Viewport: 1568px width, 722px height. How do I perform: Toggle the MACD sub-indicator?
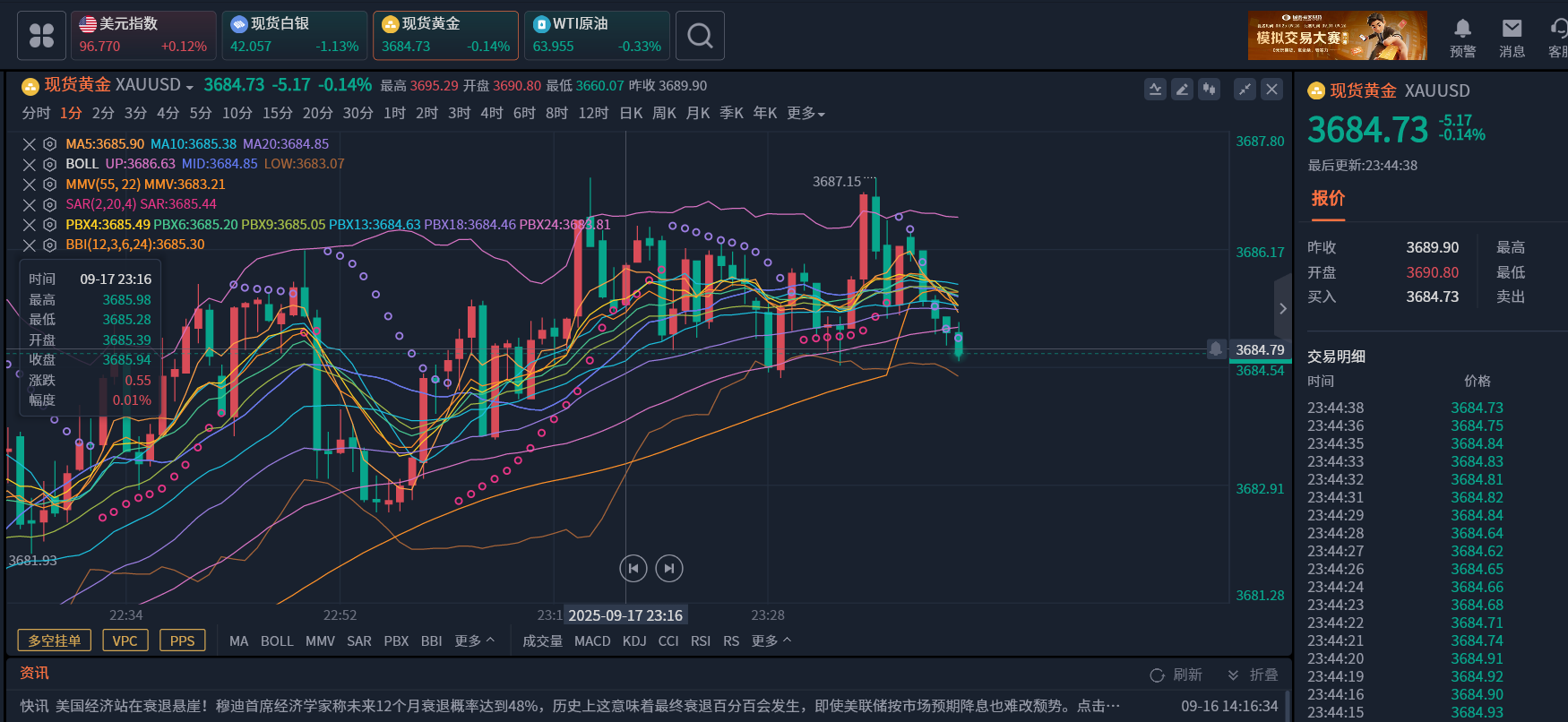[592, 641]
